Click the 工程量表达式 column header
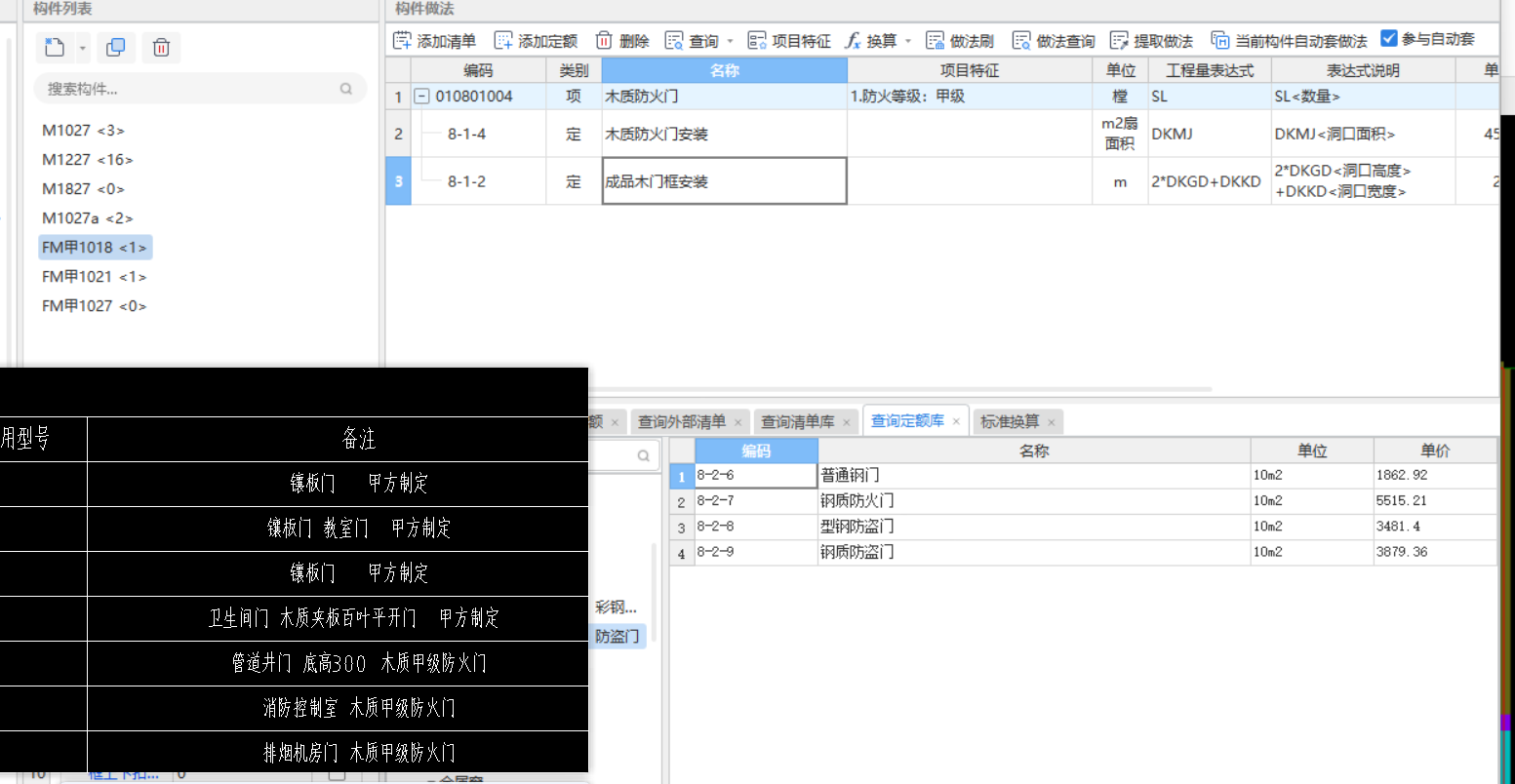Screen dimensions: 1515x784 pyautogui.click(x=1210, y=70)
